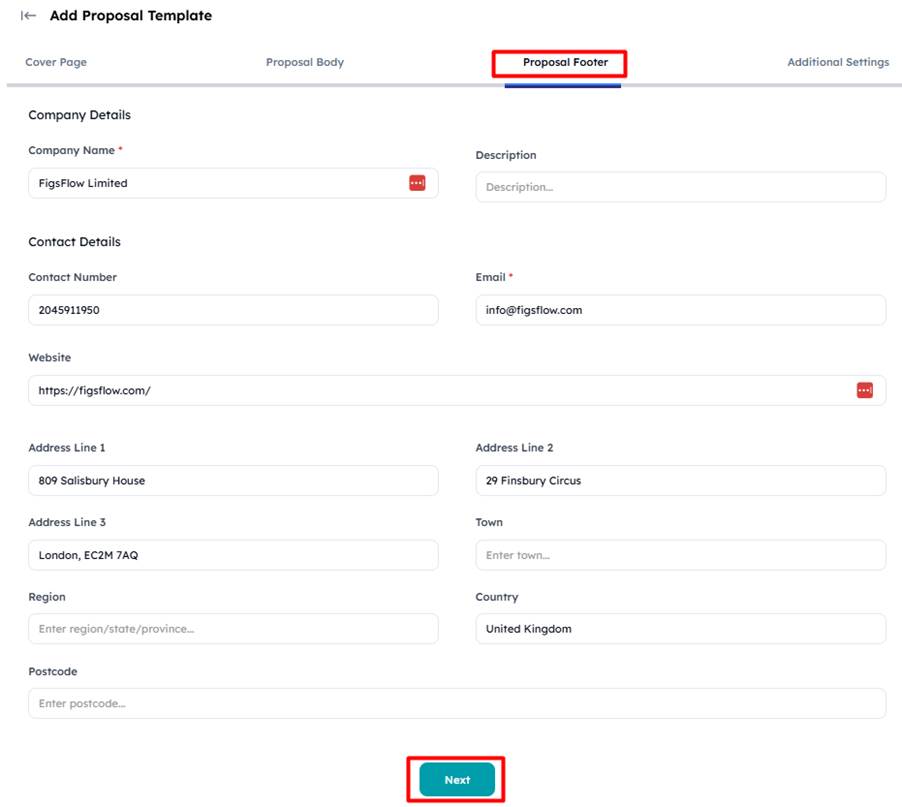Focus the Postcode input field
Screen dimensions: 902x807
point(457,703)
